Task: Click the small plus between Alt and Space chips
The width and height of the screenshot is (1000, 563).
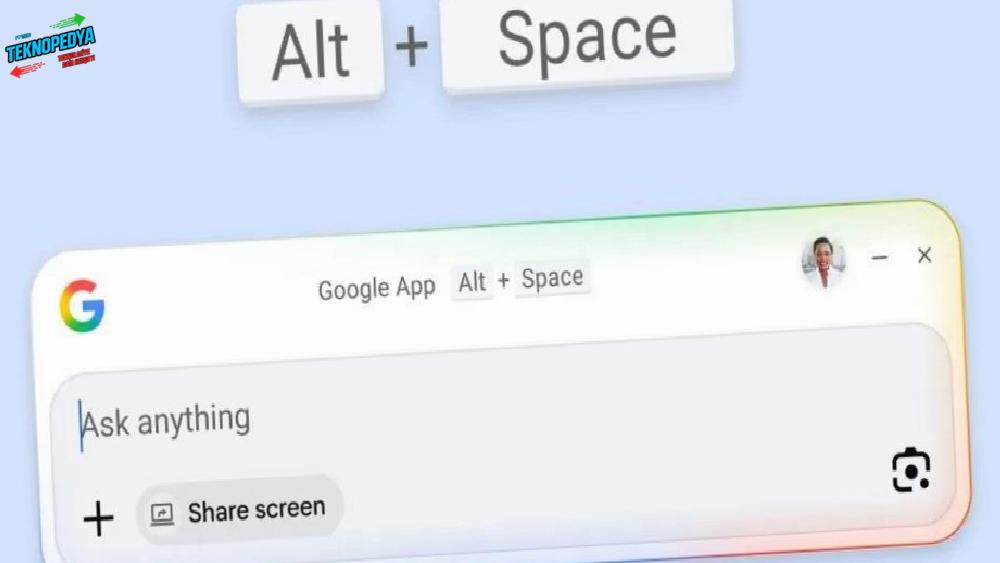Action: [503, 280]
